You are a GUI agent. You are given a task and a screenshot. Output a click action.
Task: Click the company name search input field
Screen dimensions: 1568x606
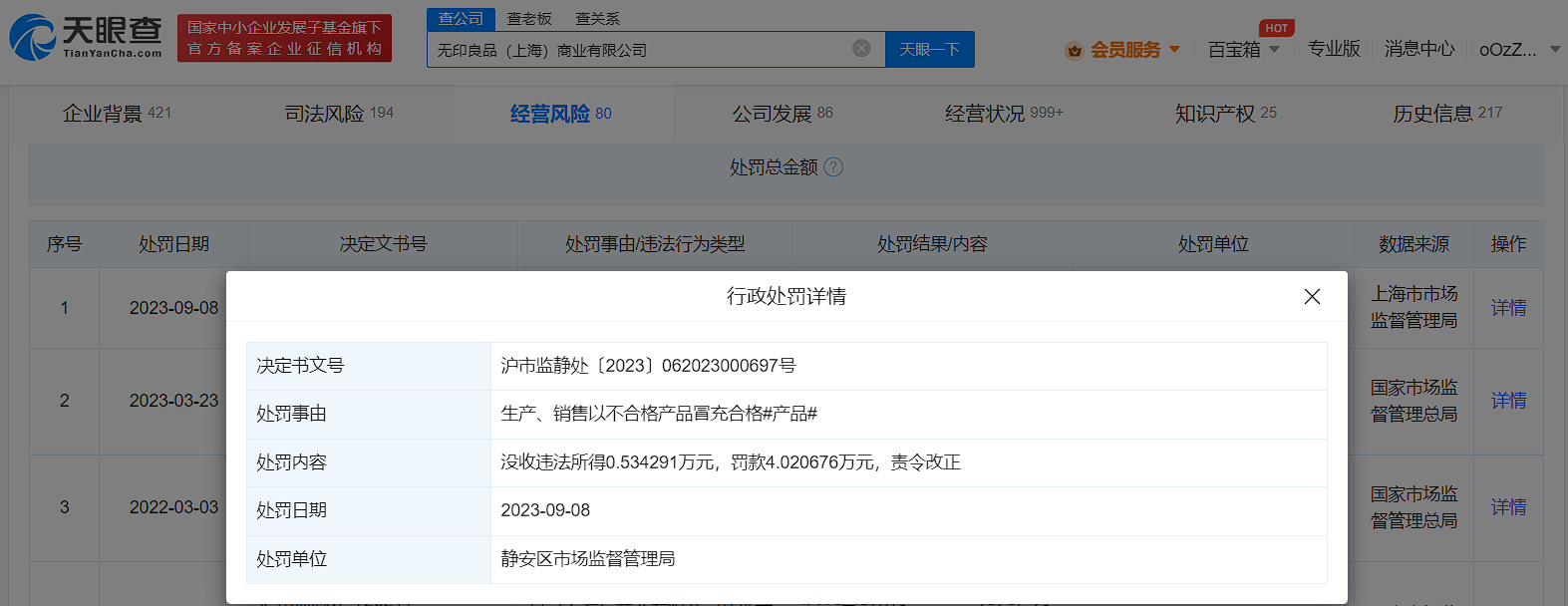click(x=638, y=50)
